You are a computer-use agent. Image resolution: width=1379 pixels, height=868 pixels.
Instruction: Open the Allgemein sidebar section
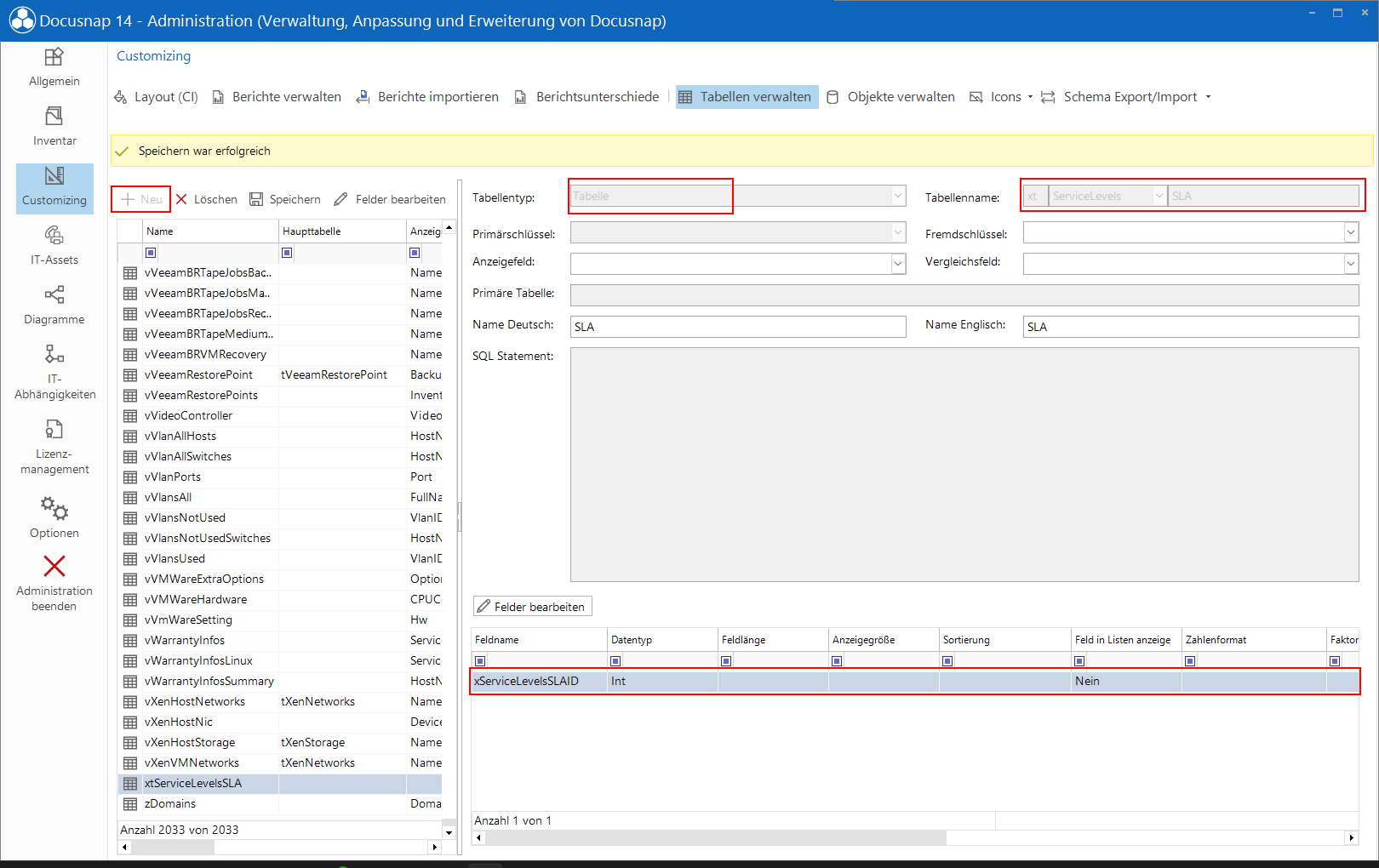54,67
